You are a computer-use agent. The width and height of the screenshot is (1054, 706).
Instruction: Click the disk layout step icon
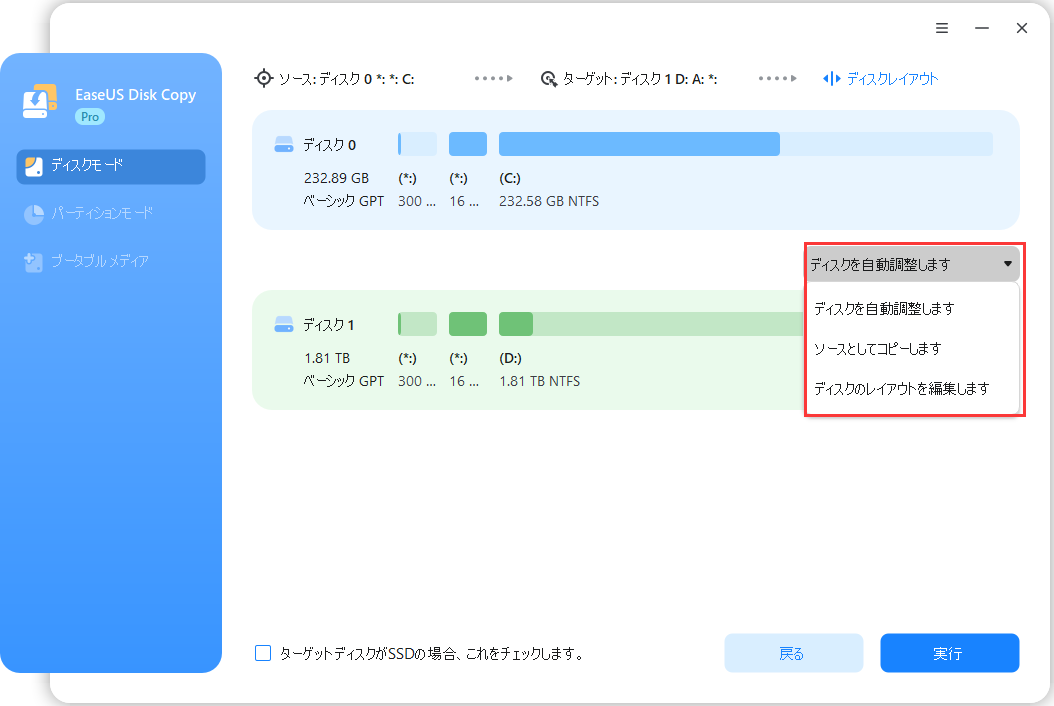(x=831, y=78)
